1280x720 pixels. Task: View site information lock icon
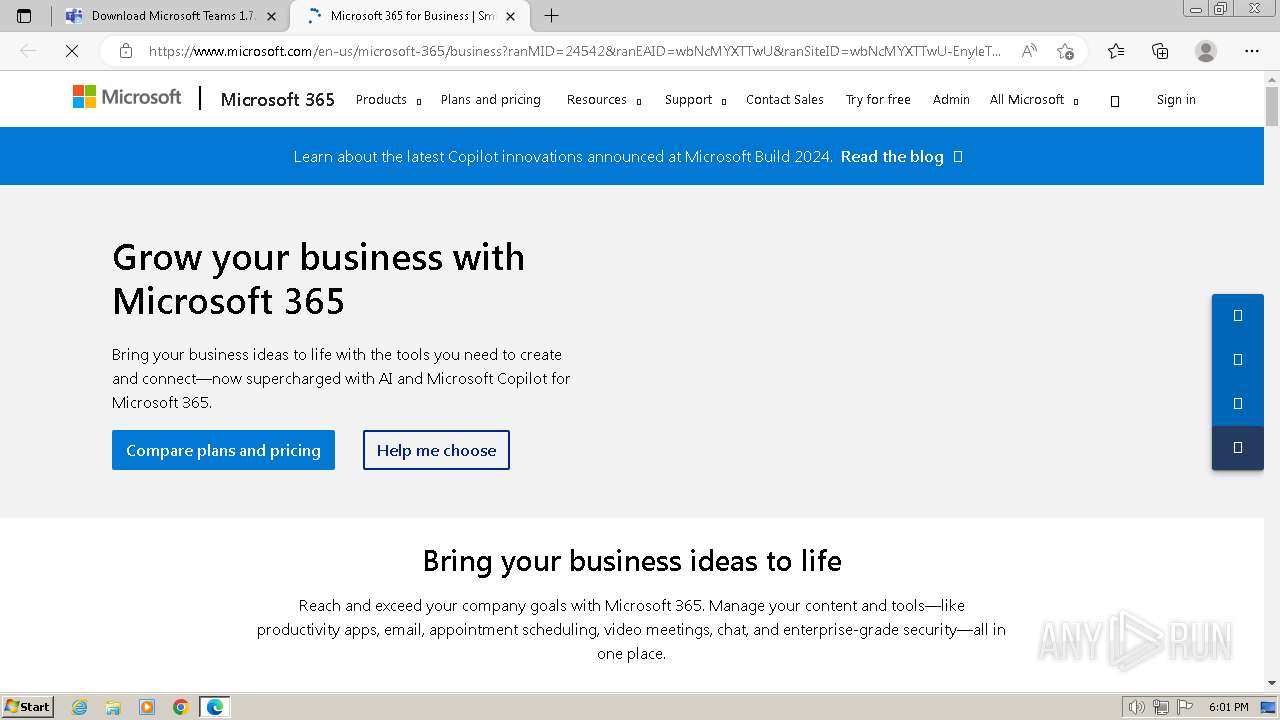(126, 51)
